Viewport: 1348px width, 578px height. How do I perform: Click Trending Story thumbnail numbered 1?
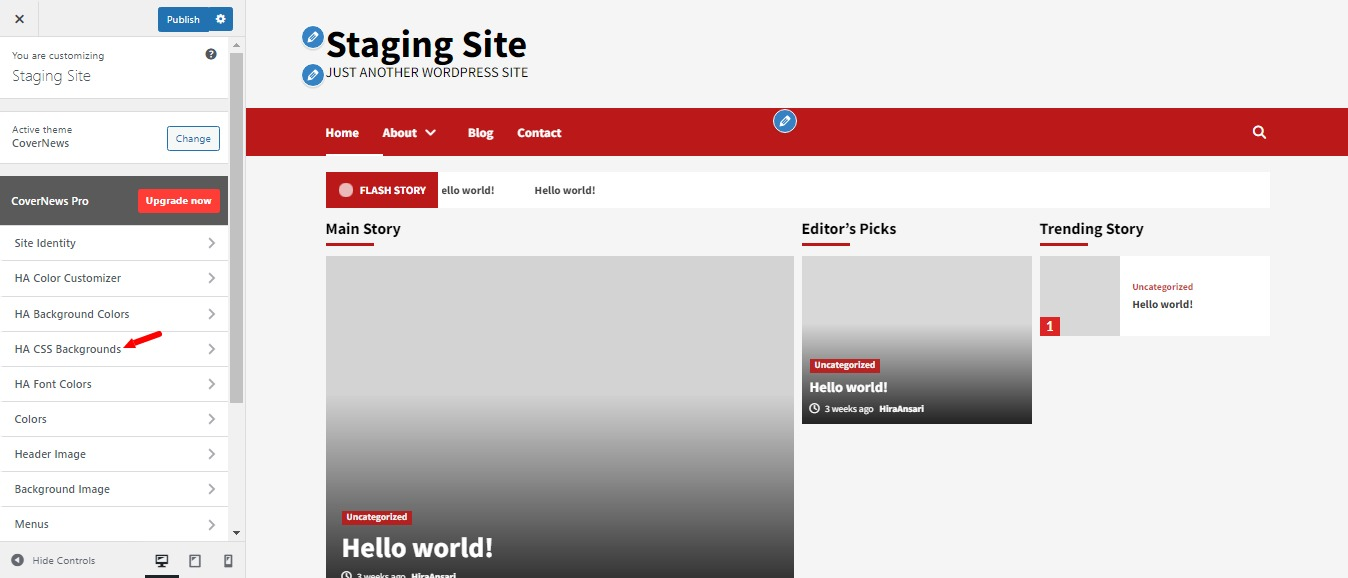(1080, 296)
